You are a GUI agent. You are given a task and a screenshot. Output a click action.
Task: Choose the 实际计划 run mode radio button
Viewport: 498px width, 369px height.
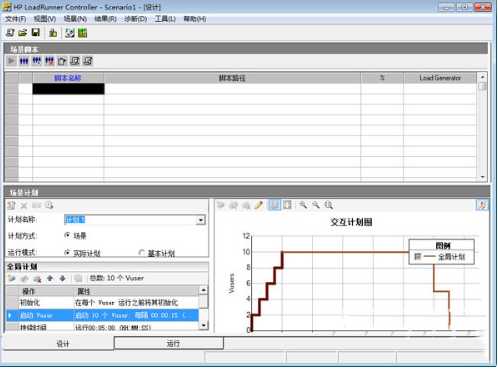click(67, 253)
